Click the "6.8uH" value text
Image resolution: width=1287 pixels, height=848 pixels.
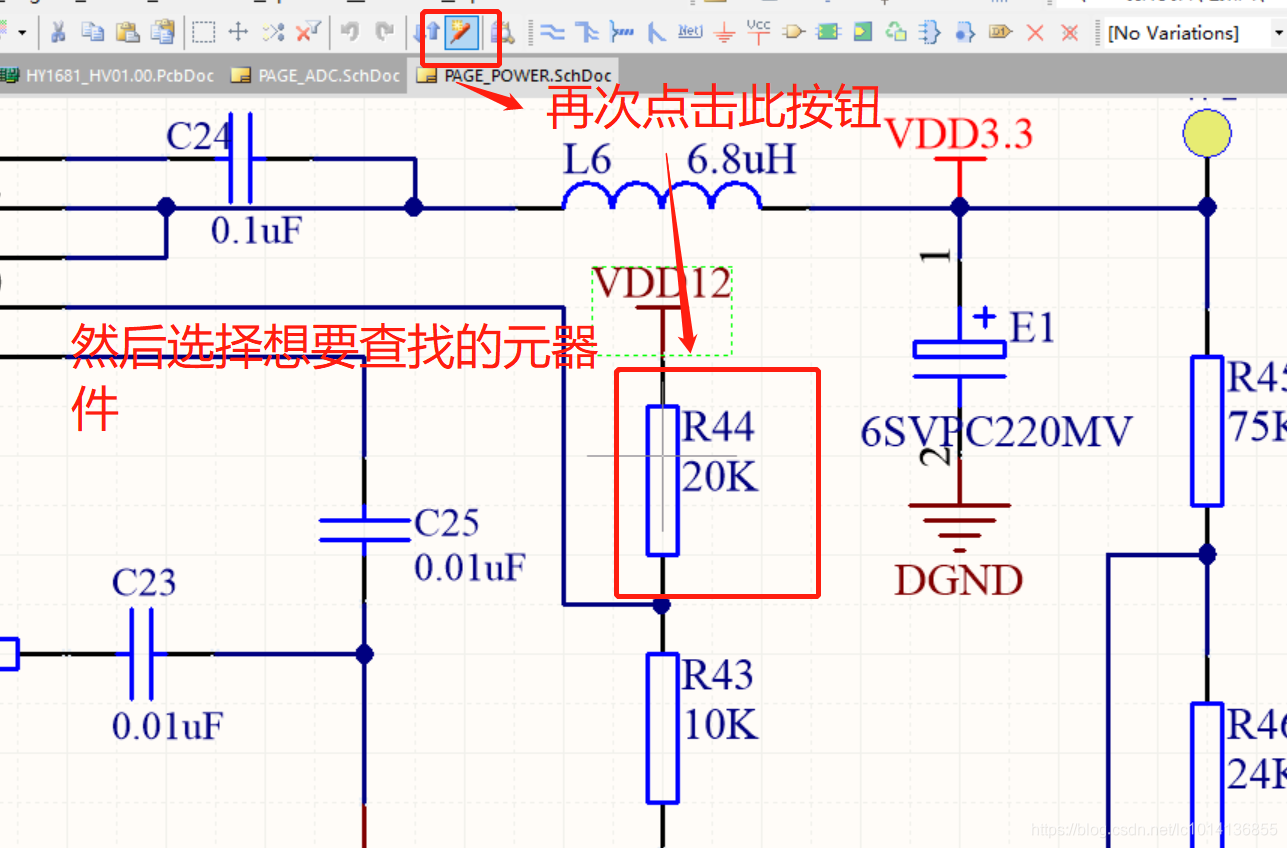point(741,159)
